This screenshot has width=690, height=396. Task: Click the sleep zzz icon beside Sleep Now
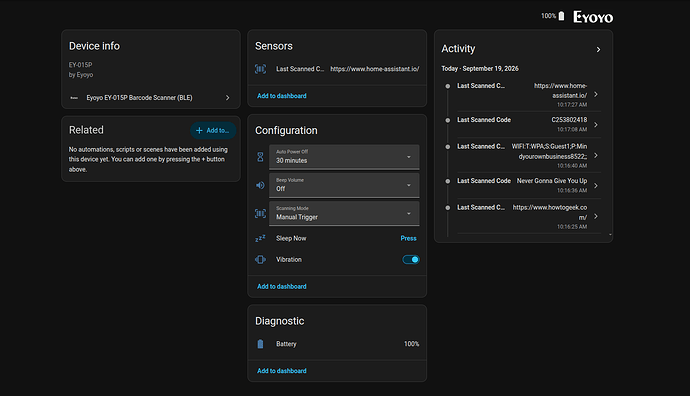tap(260, 238)
